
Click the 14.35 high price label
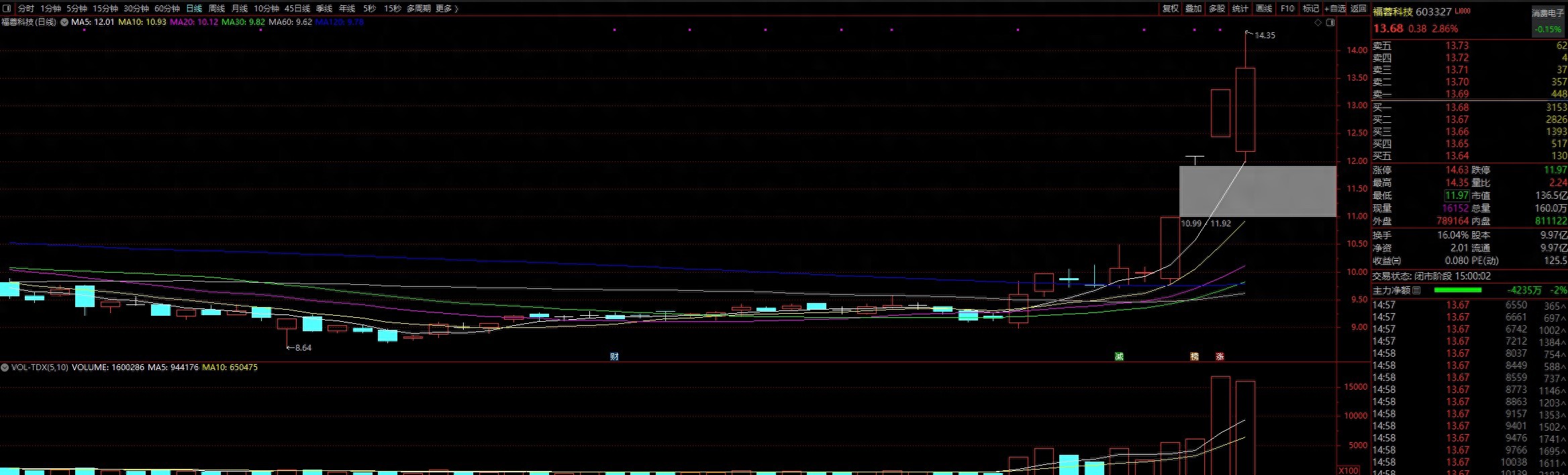pos(1265,36)
